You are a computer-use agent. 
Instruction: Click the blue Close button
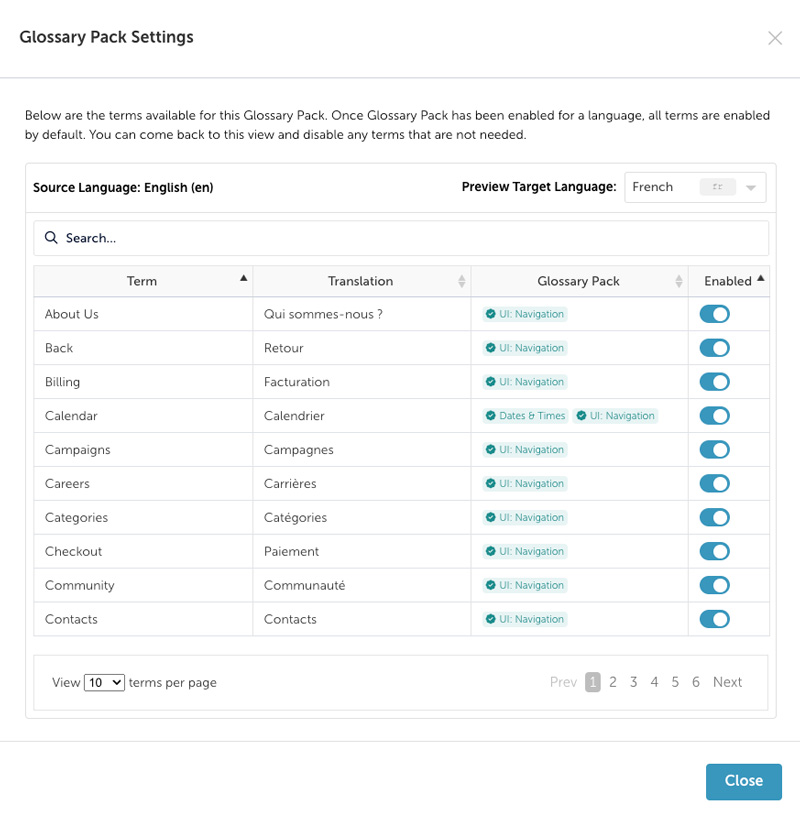743,781
